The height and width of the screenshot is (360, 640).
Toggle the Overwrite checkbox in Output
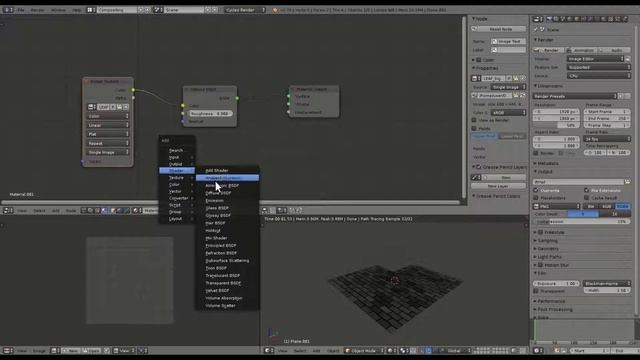click(536, 190)
